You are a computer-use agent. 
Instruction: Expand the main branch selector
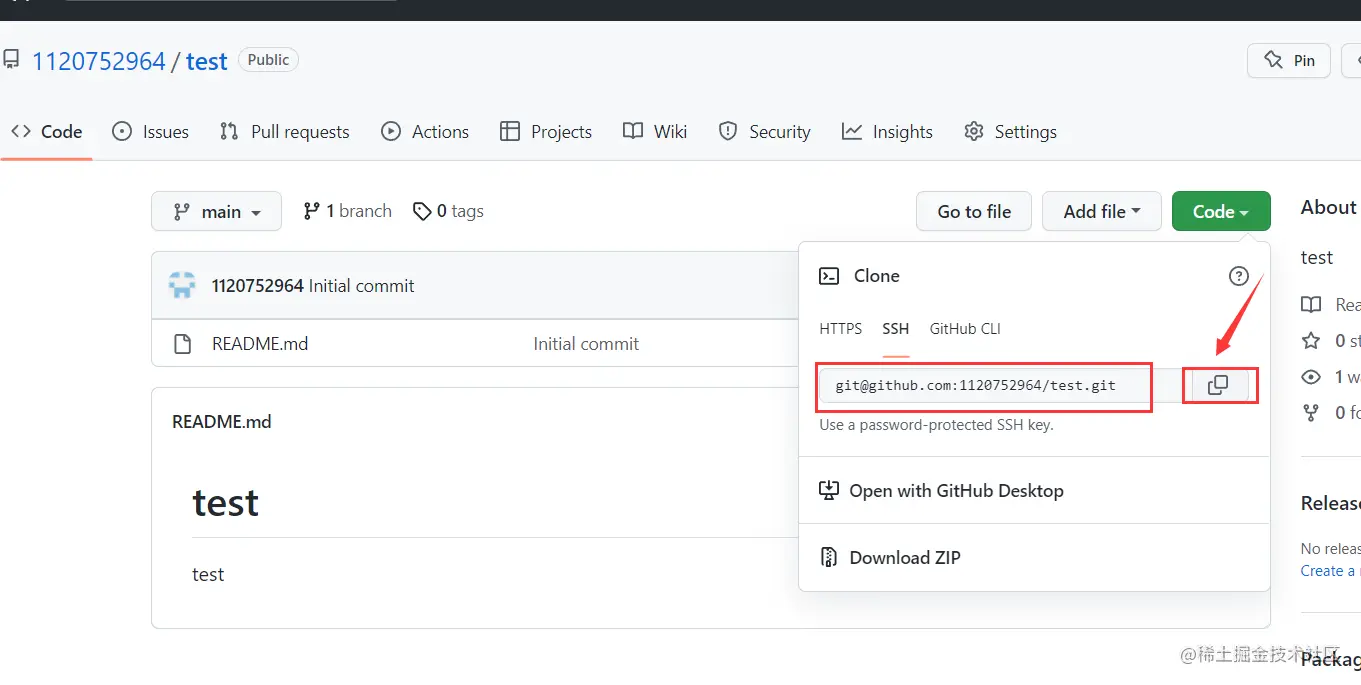click(216, 211)
